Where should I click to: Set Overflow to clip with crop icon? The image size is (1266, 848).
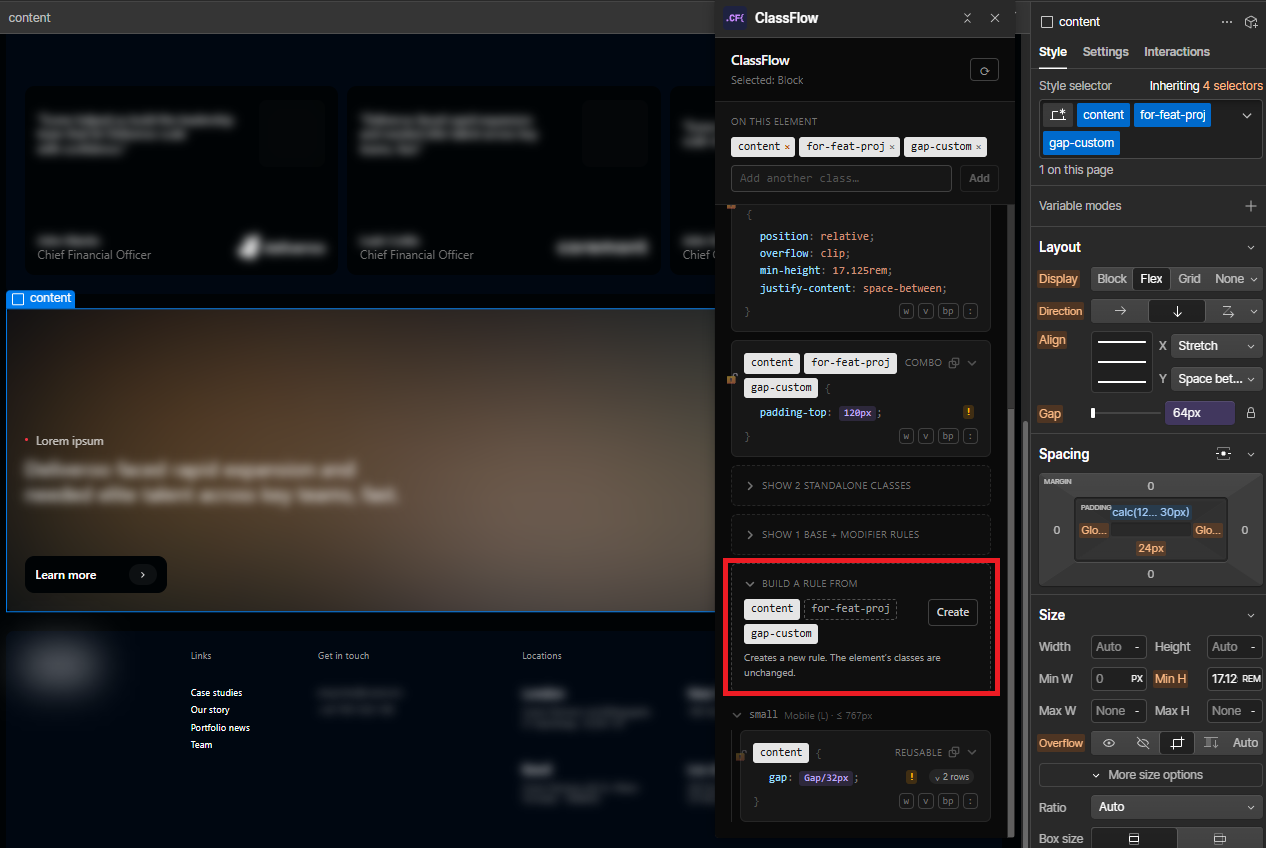[1177, 743]
